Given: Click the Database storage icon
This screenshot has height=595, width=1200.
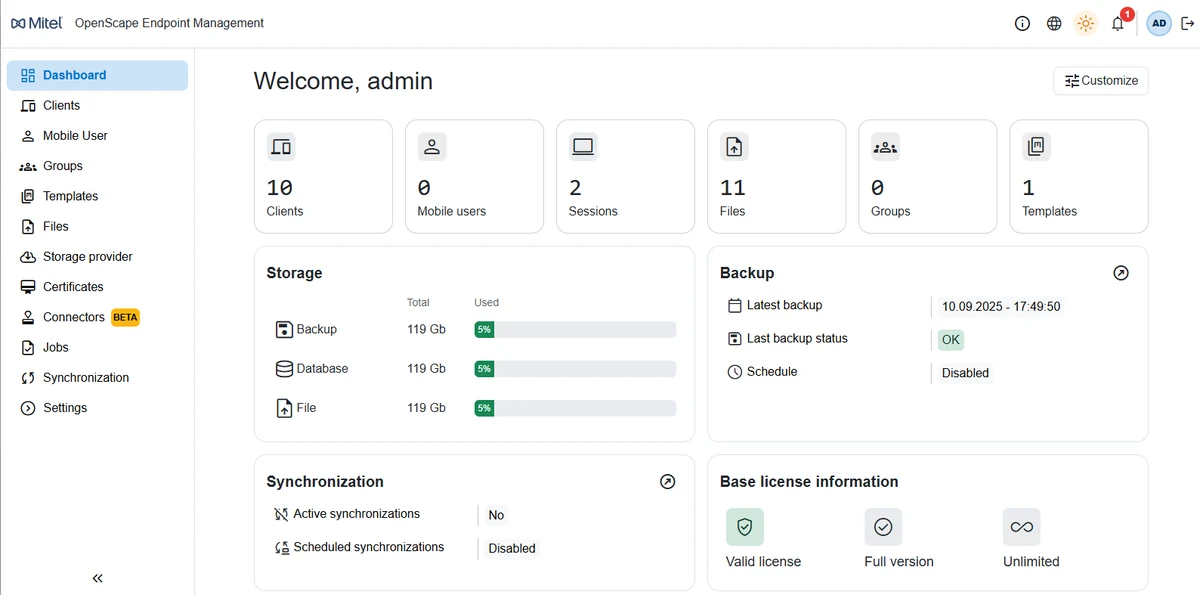Looking at the screenshot, I should (x=284, y=369).
